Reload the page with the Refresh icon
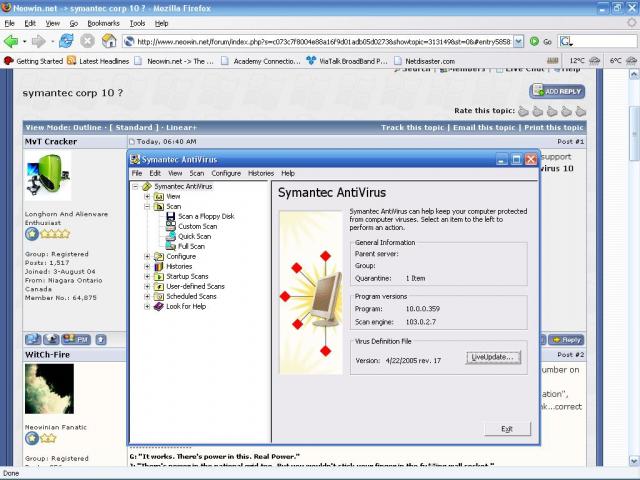 [x=66, y=41]
